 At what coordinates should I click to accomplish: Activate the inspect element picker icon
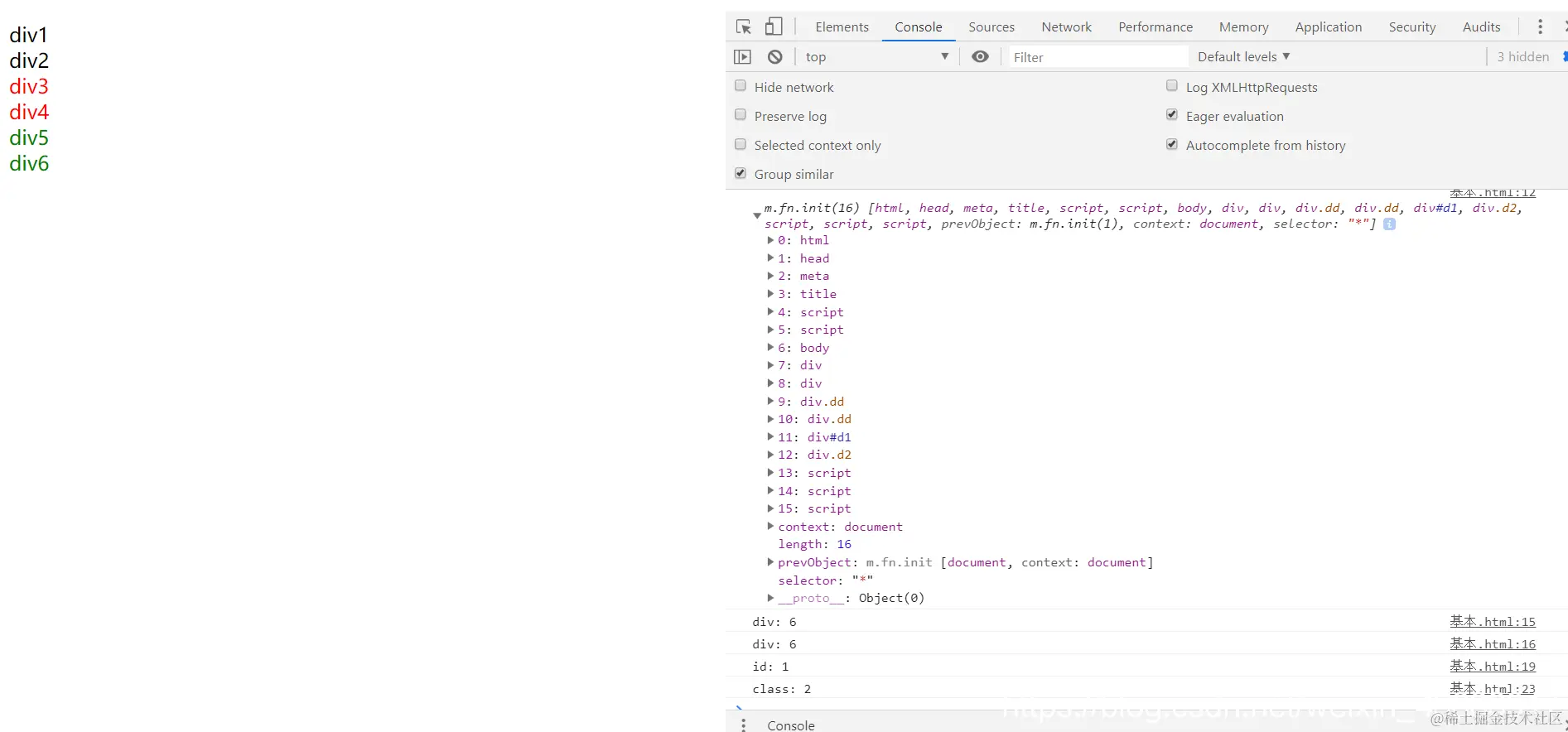tap(743, 26)
